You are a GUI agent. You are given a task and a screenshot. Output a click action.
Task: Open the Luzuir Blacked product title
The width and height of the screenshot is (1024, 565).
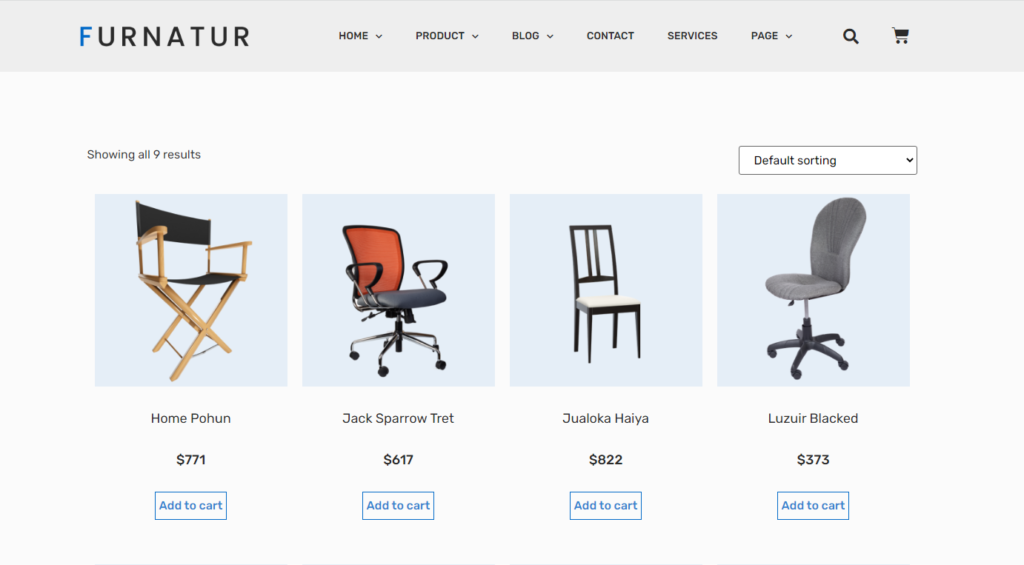[813, 418]
